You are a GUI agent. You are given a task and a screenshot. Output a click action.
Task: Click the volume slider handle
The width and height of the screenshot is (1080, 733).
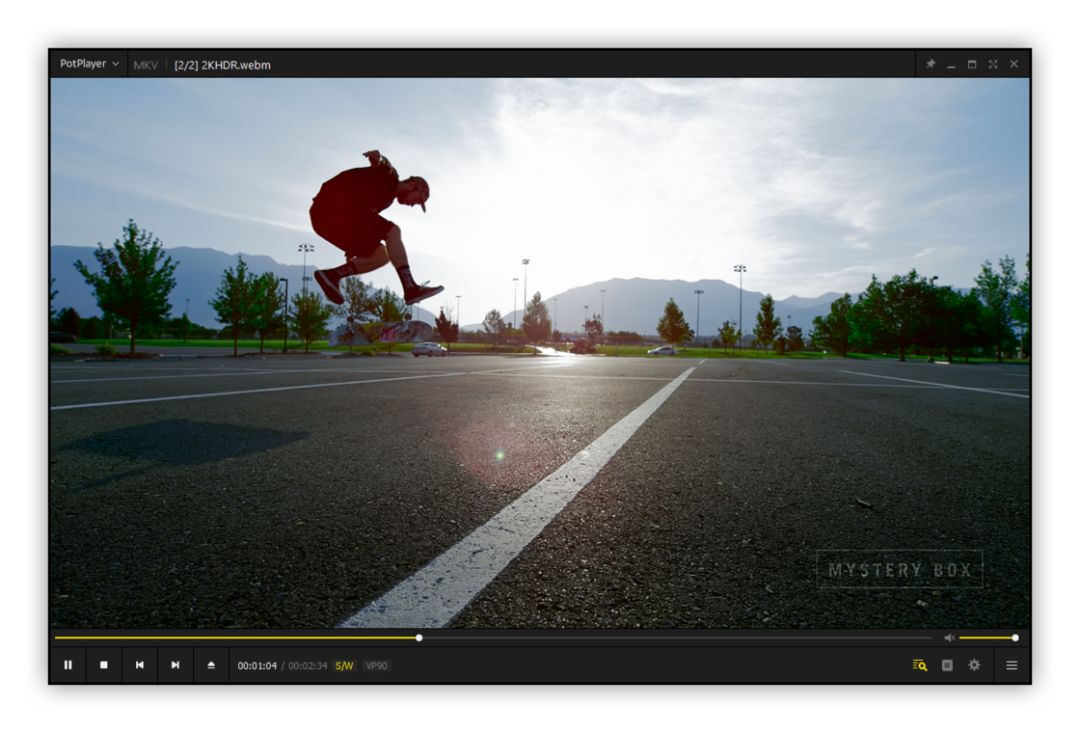click(1015, 639)
